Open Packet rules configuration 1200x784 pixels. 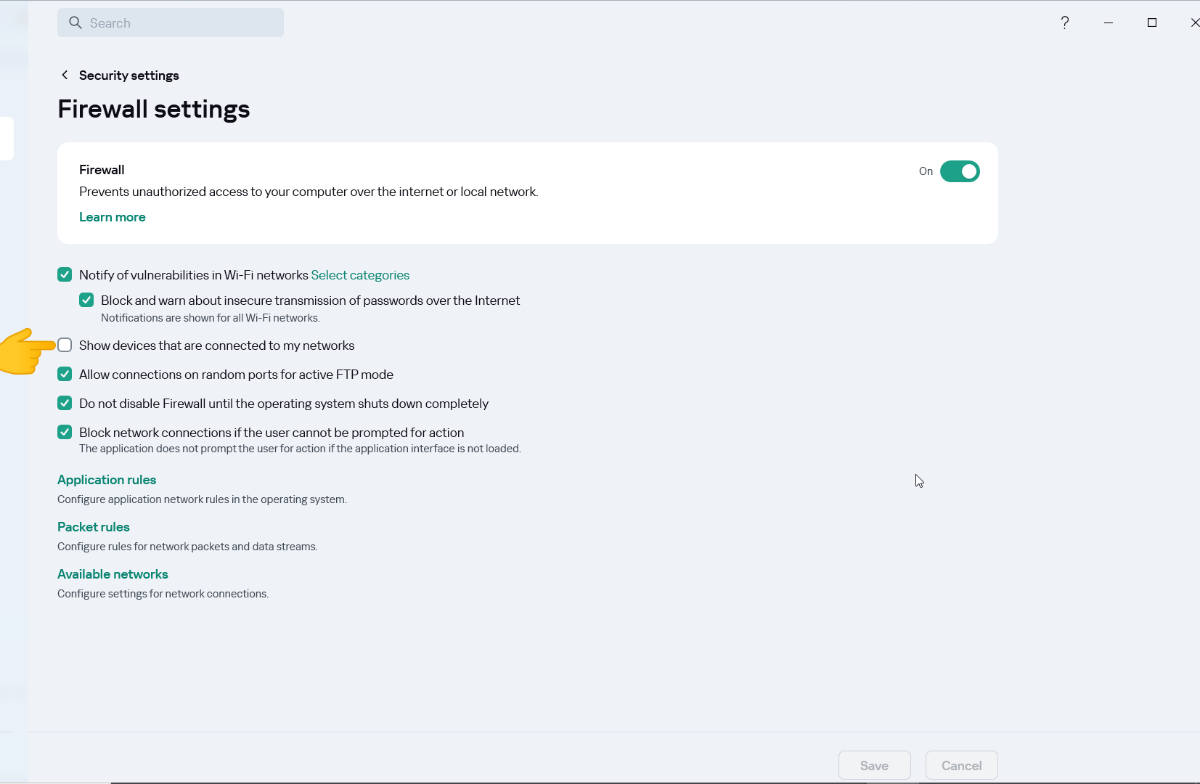94,527
